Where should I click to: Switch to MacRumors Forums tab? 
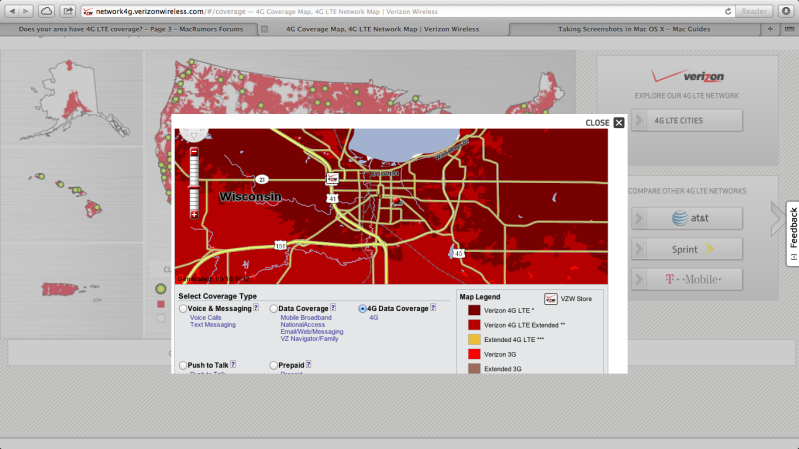click(130, 29)
